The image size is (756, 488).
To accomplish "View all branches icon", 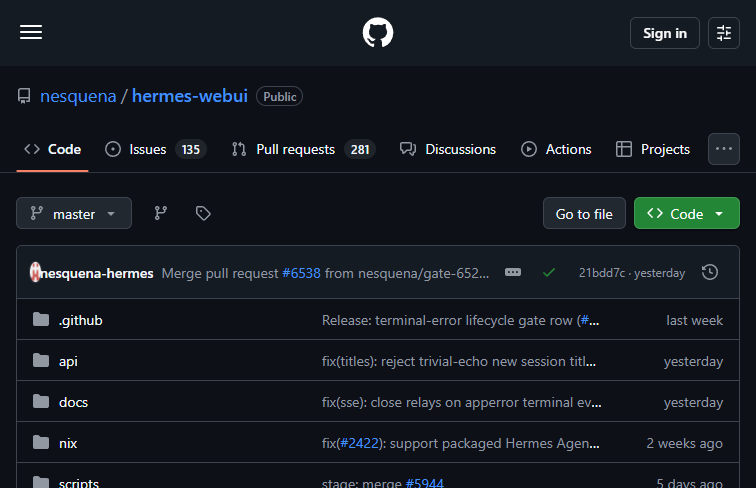I will pyautogui.click(x=161, y=213).
